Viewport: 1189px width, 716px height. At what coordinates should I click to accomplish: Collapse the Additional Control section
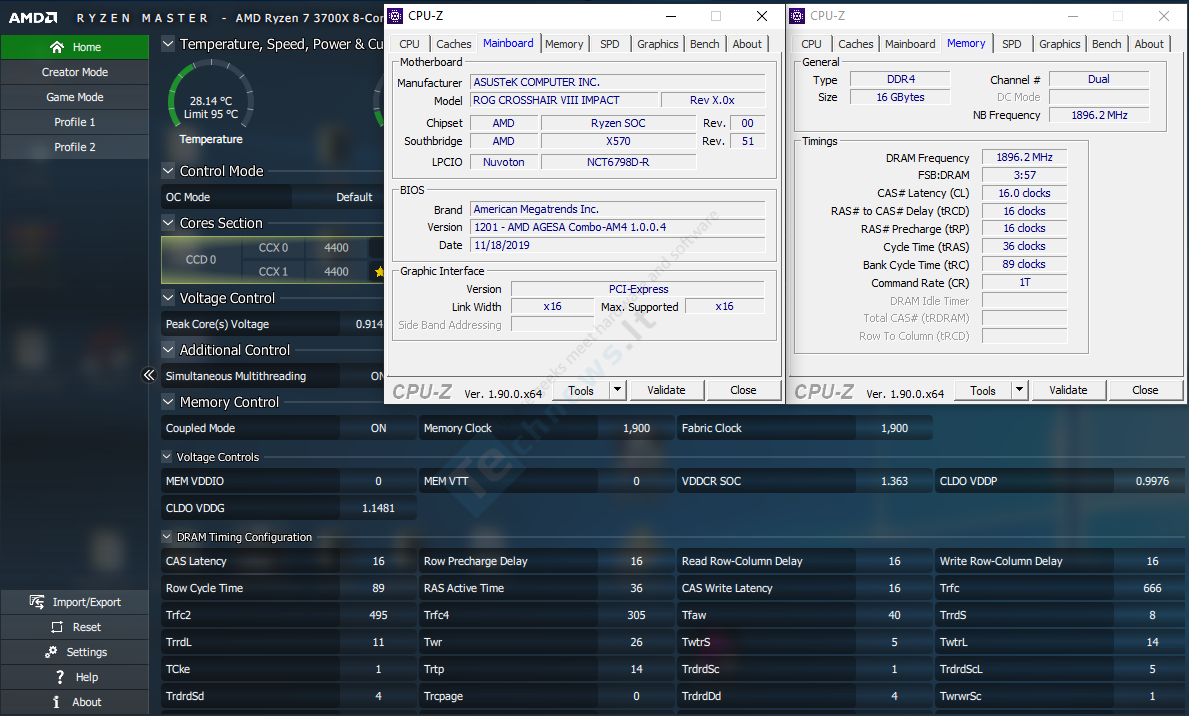(168, 350)
